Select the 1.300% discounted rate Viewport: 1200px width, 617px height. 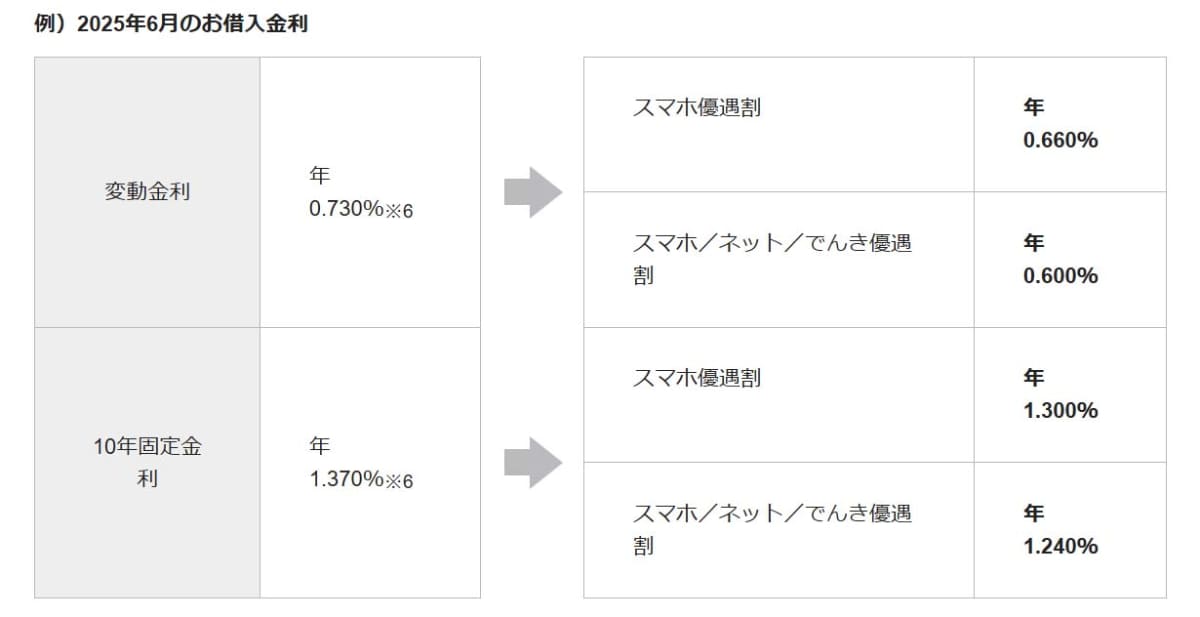click(1060, 410)
